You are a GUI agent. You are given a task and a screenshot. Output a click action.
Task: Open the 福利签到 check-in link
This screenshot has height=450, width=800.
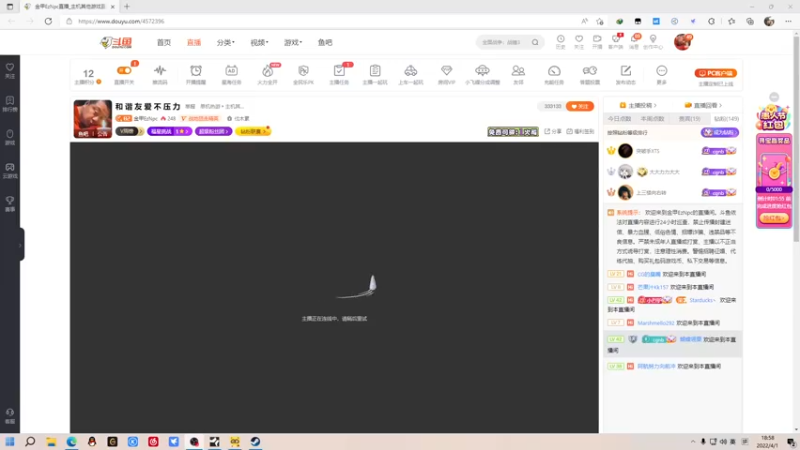(x=580, y=131)
